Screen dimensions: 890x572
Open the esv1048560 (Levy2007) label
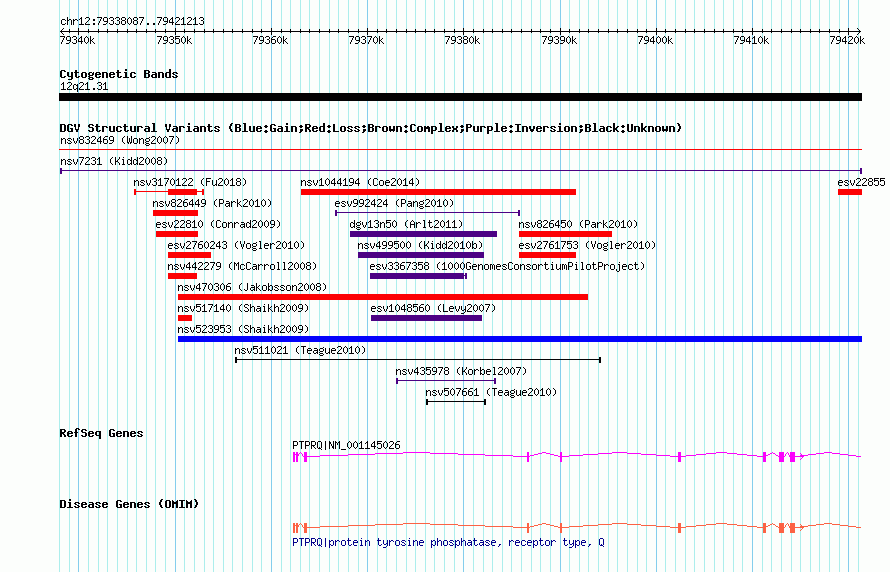coord(433,308)
